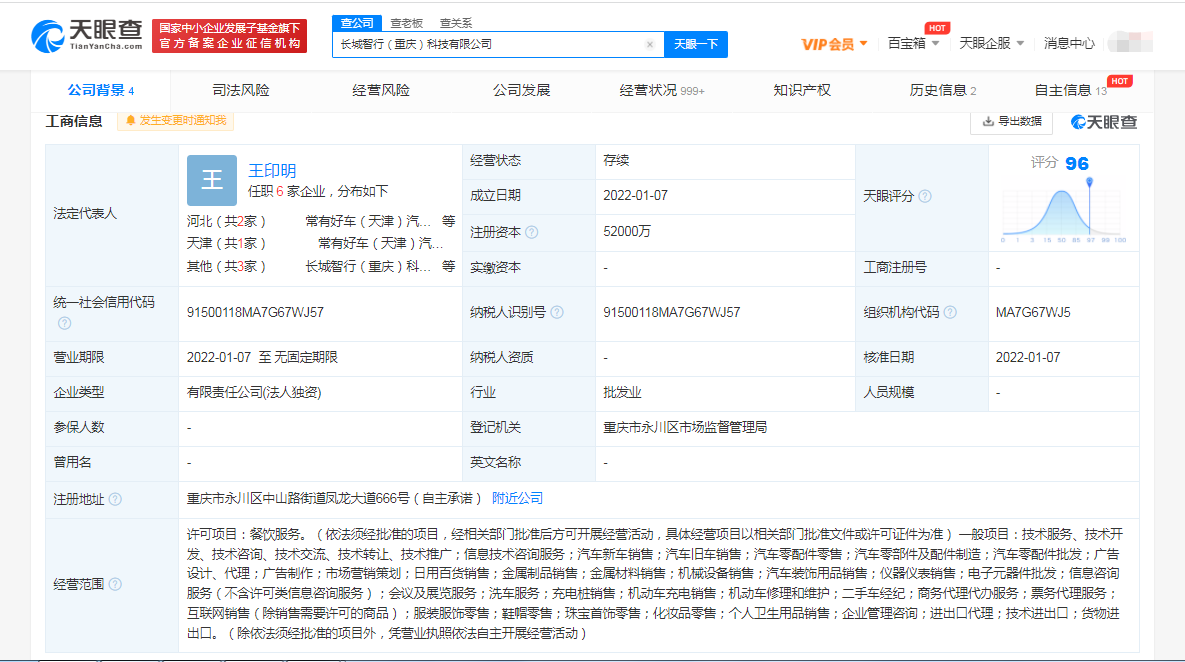Image resolution: width=1185 pixels, height=662 pixels.
Task: Expand 等 in the 河北 row
Action: click(449, 221)
